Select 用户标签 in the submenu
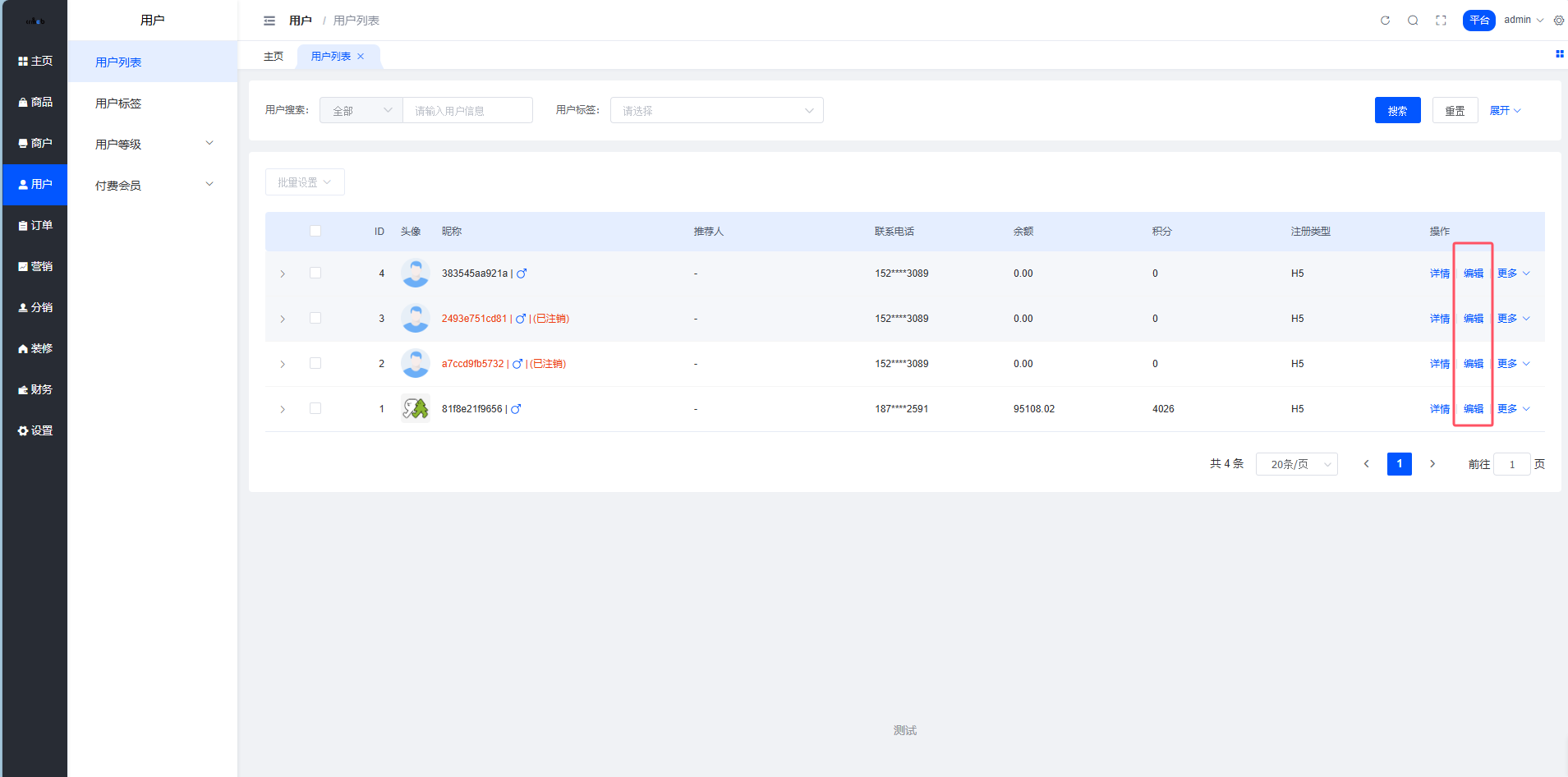 click(x=118, y=103)
